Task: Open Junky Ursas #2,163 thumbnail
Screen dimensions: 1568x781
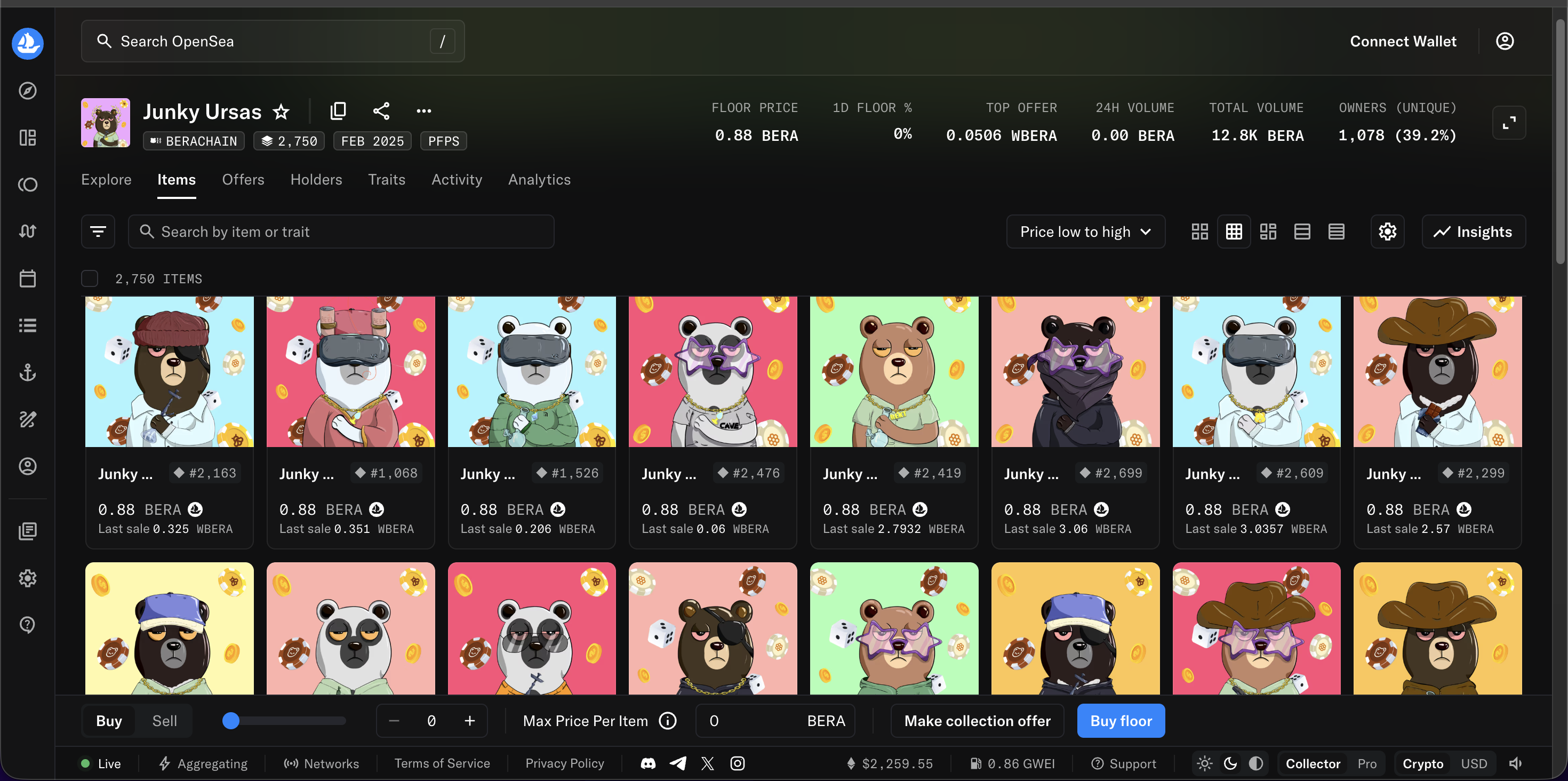Action: (x=169, y=372)
